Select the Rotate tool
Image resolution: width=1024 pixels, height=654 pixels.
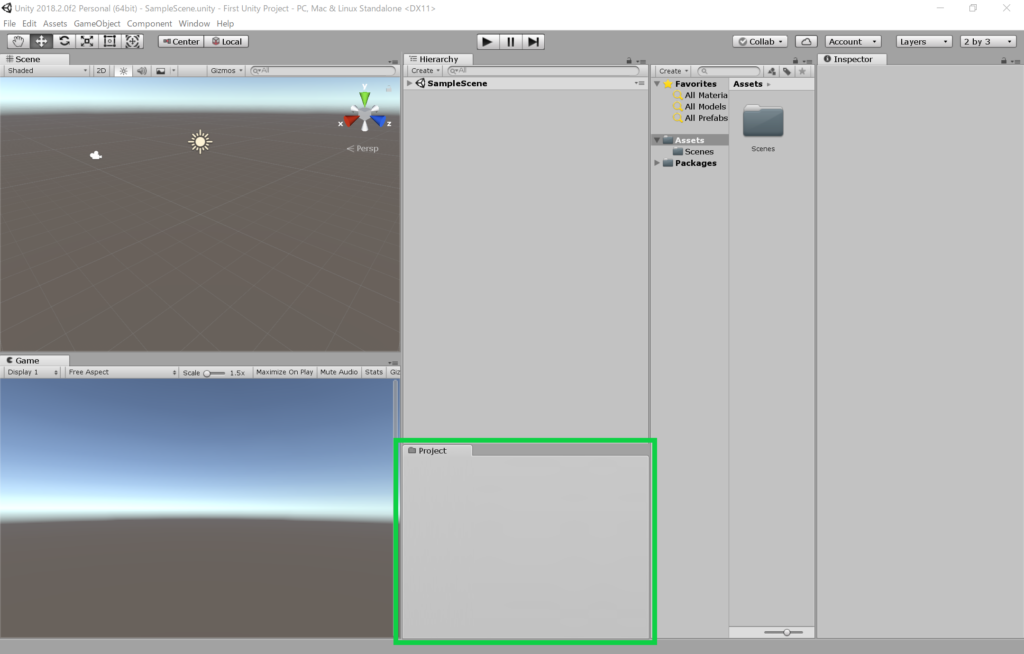click(x=64, y=41)
